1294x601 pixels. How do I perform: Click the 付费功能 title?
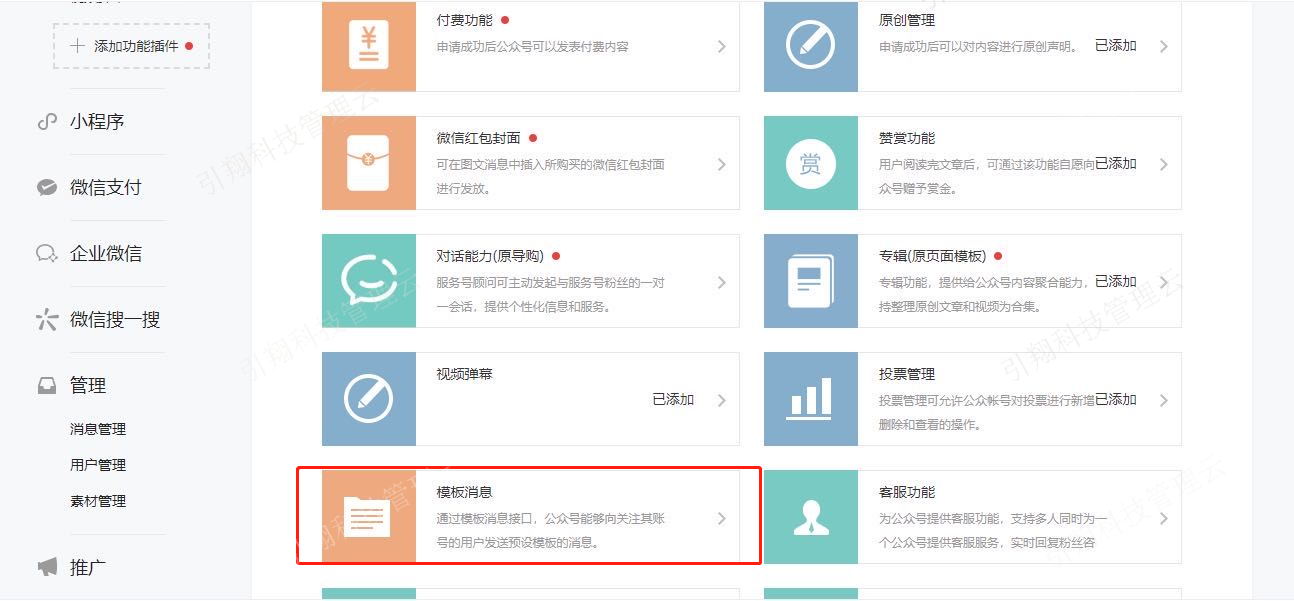tap(464, 20)
